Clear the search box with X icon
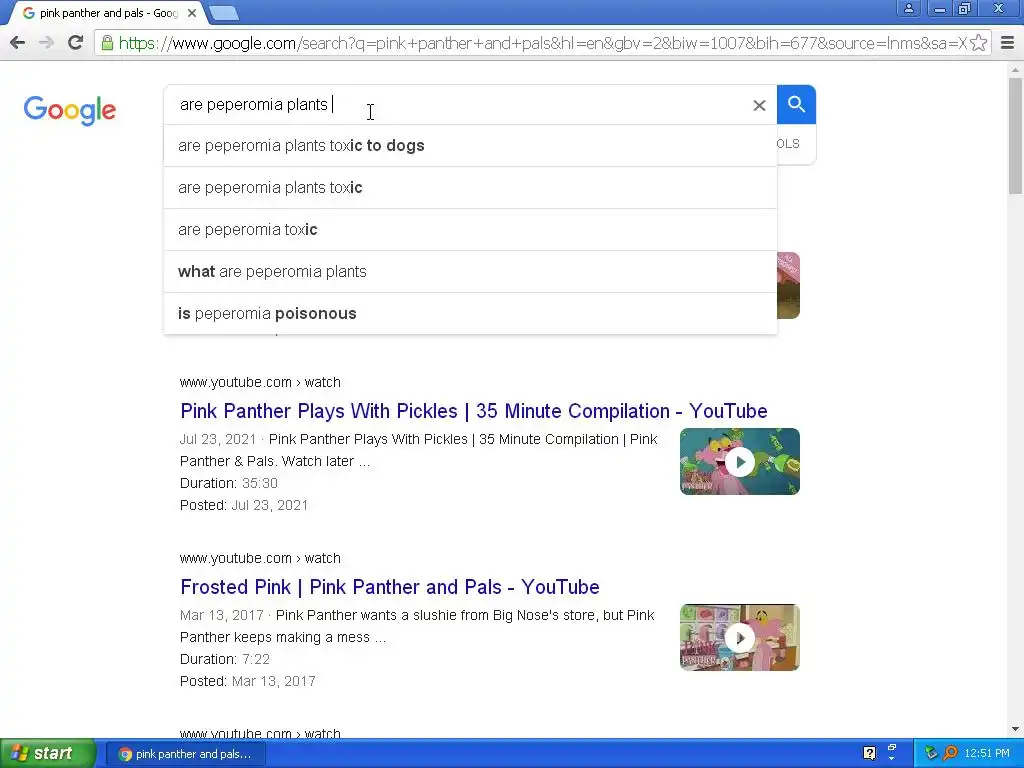Screen dimensions: 1024x768 tap(759, 105)
